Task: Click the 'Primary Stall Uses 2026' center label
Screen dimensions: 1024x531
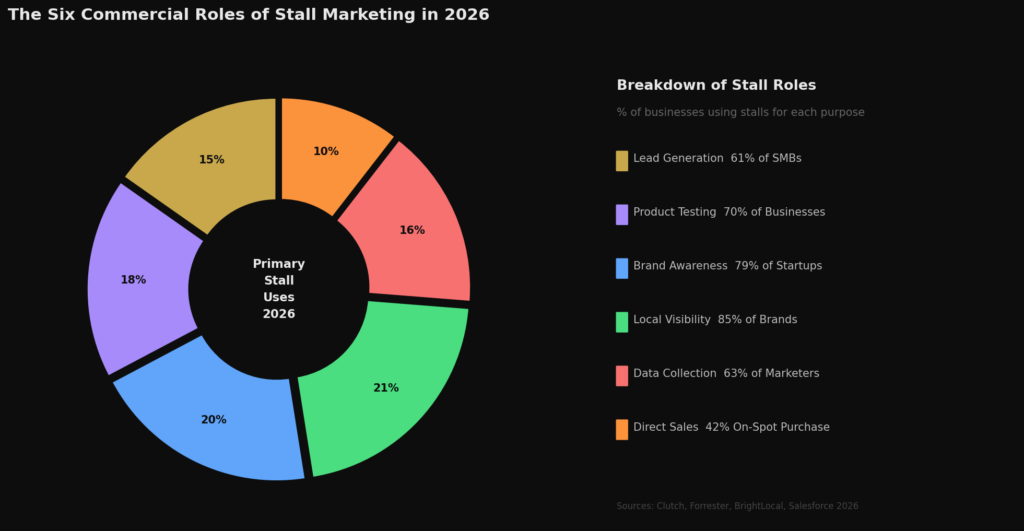Action: (279, 289)
